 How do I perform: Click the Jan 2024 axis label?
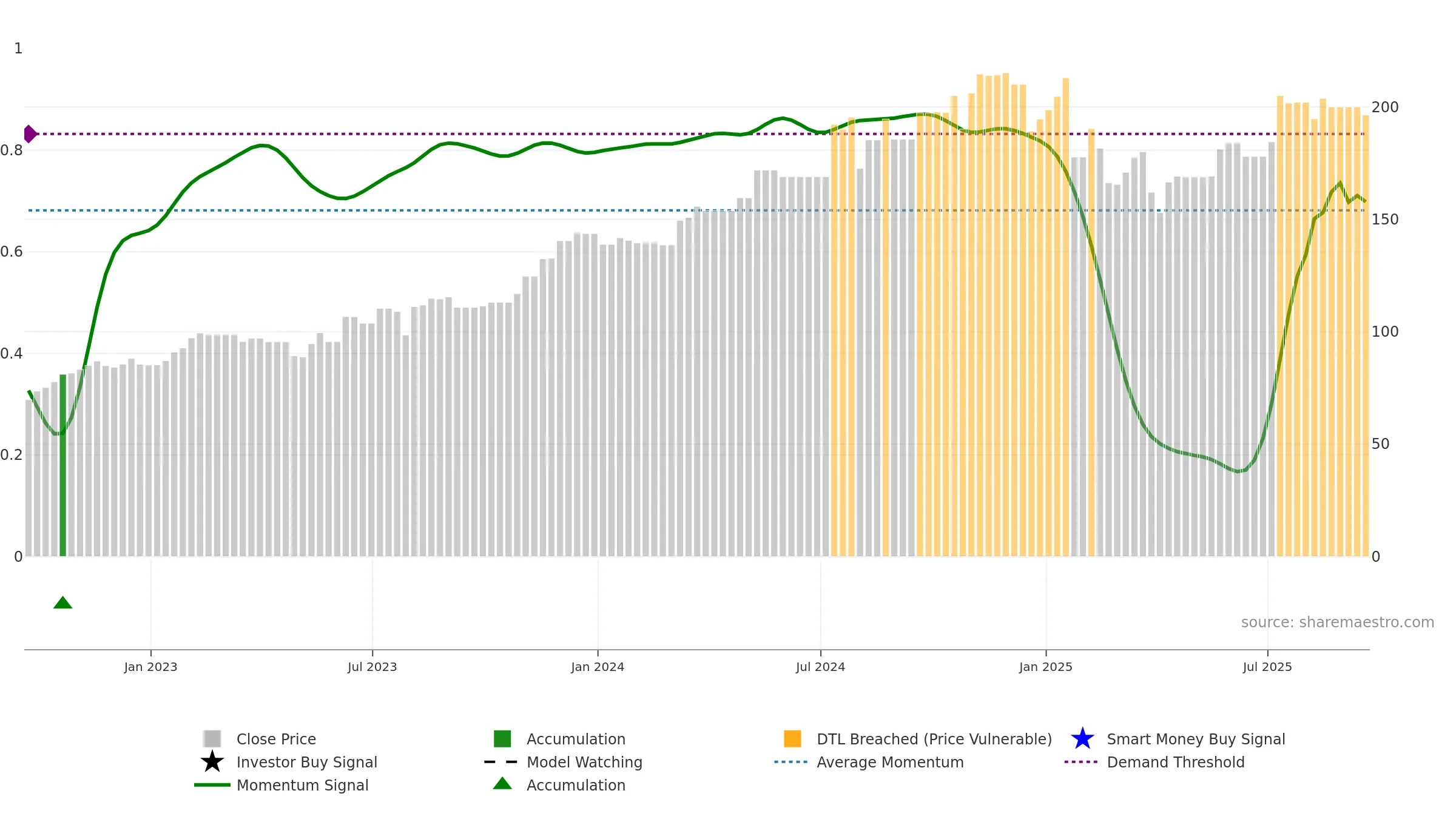(598, 667)
